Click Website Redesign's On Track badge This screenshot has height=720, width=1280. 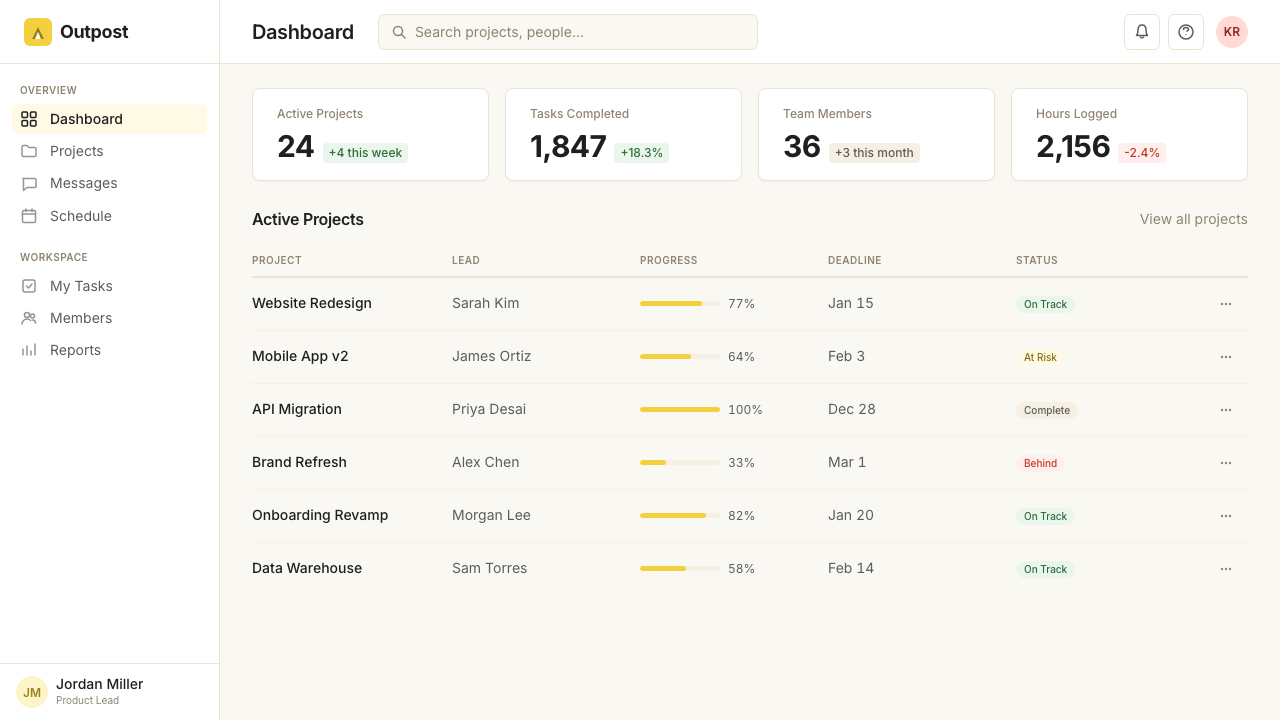1046,304
